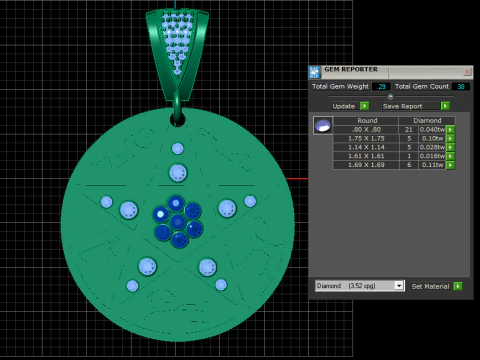Click the Update button label
Image resolution: width=480 pixels, height=360 pixels.
pos(343,106)
